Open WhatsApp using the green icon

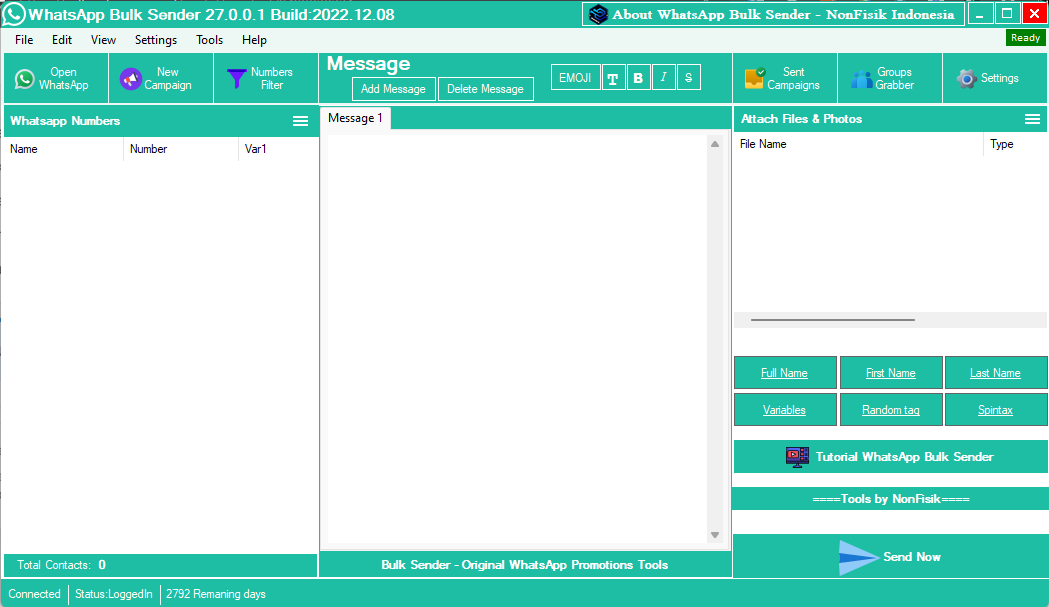point(25,79)
